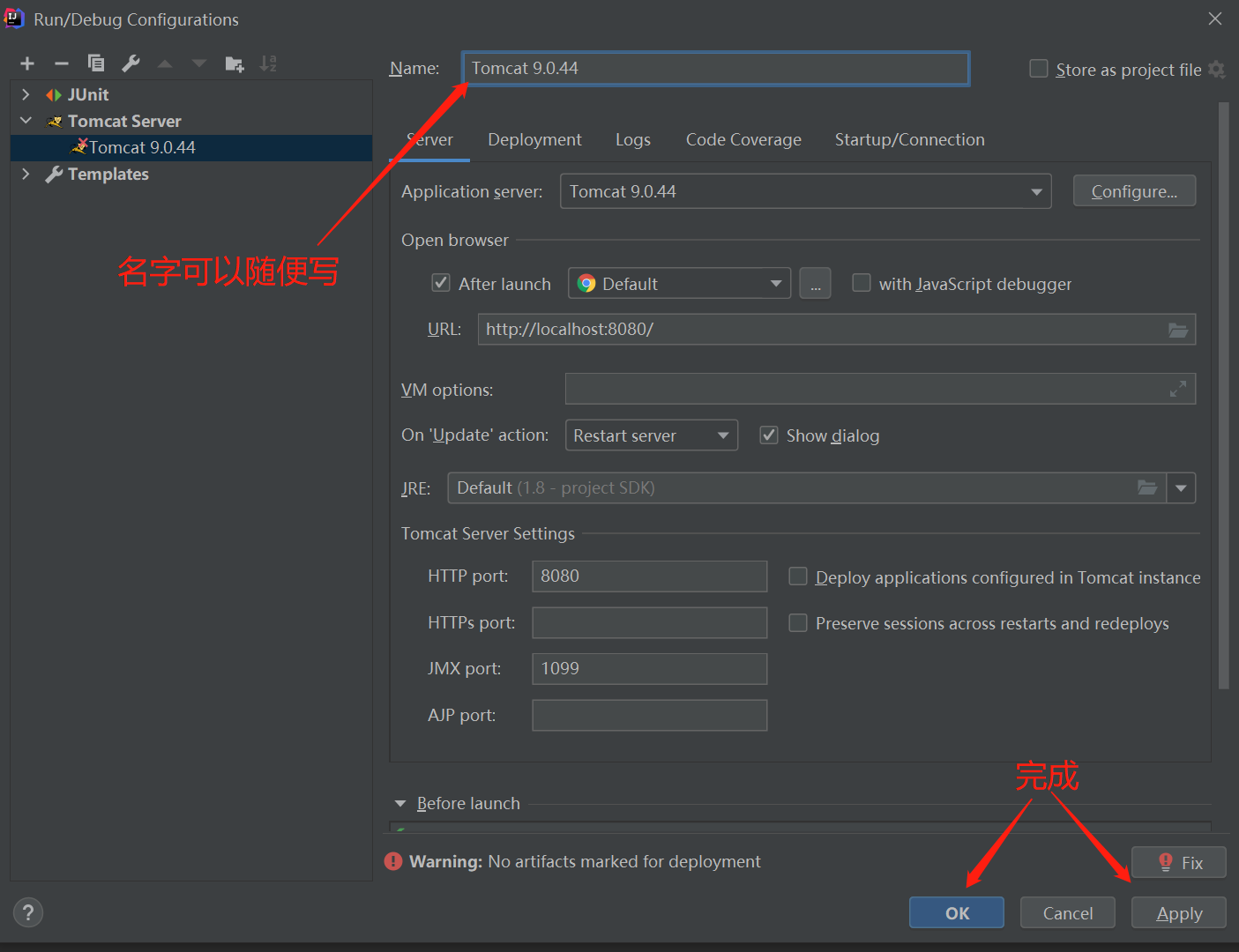Open the Application server dropdown

point(806,191)
